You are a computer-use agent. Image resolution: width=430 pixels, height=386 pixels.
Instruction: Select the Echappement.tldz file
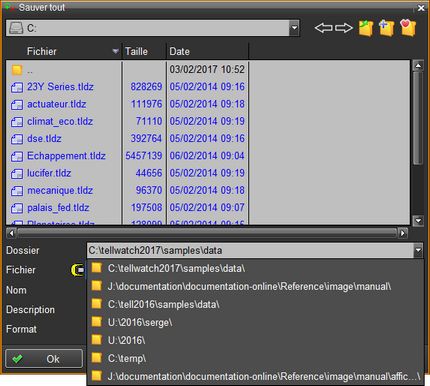click(x=66, y=156)
